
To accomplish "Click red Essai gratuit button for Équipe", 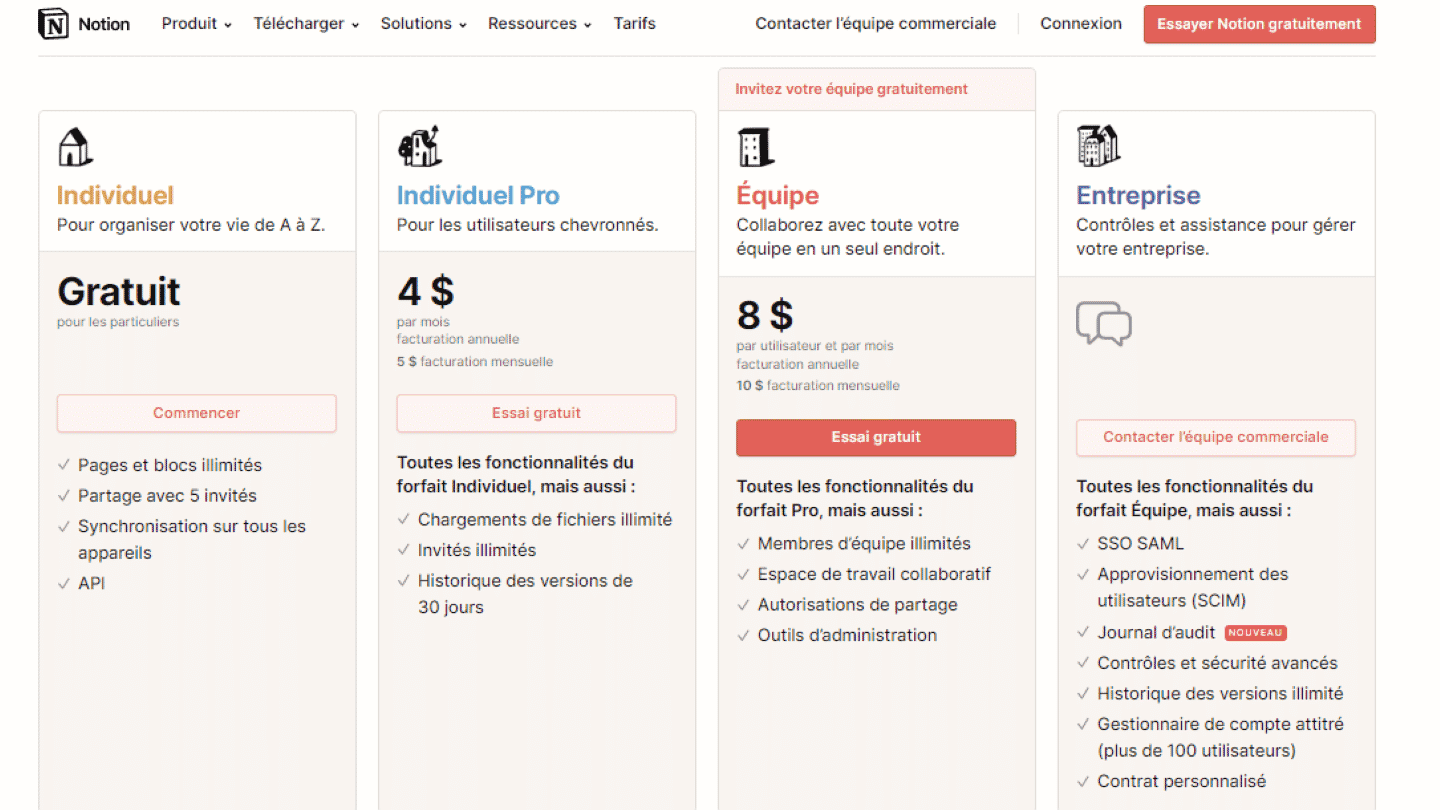I will click(876, 437).
